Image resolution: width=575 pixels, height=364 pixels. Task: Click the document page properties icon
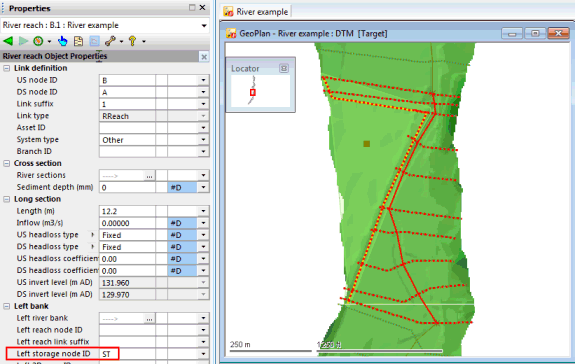tap(78, 41)
